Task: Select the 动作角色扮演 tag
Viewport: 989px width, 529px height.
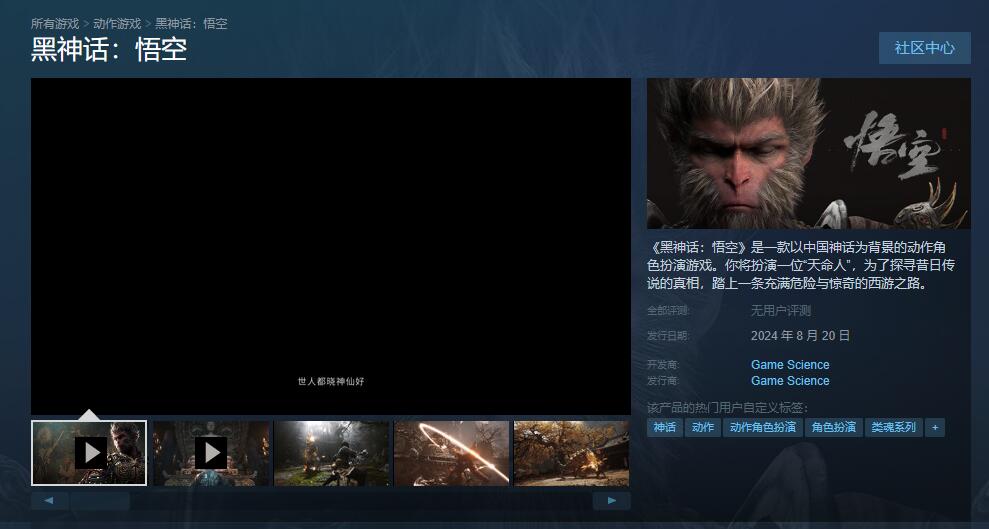Action: tap(763, 427)
